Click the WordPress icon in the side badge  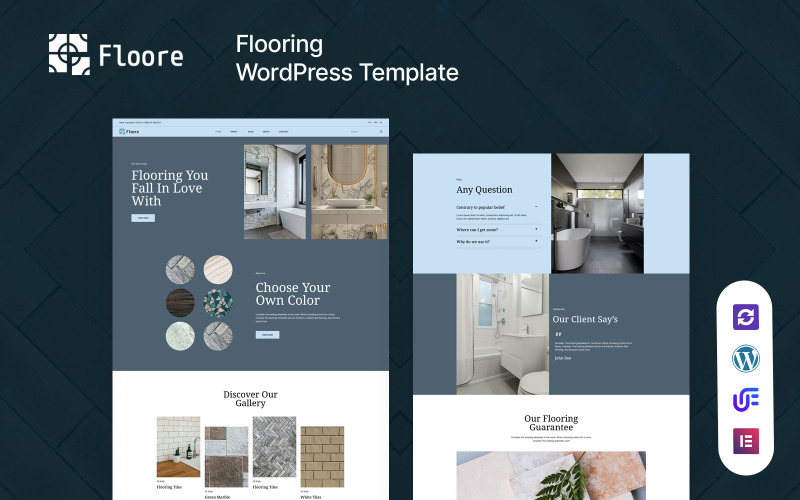[746, 358]
